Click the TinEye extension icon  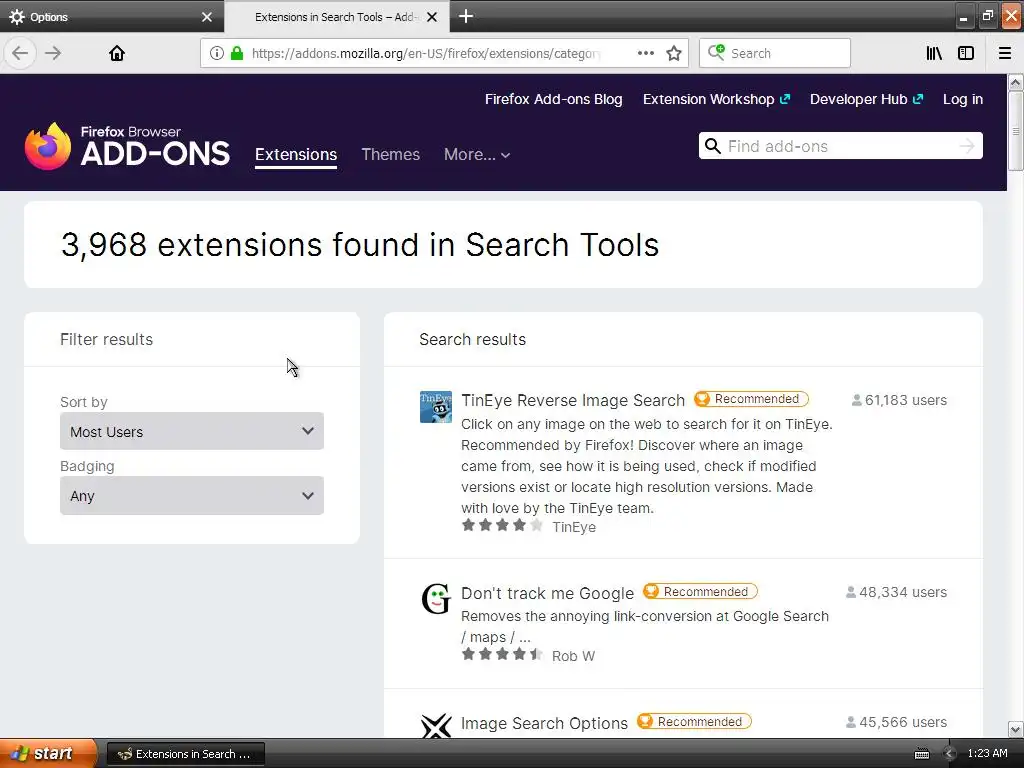(436, 407)
